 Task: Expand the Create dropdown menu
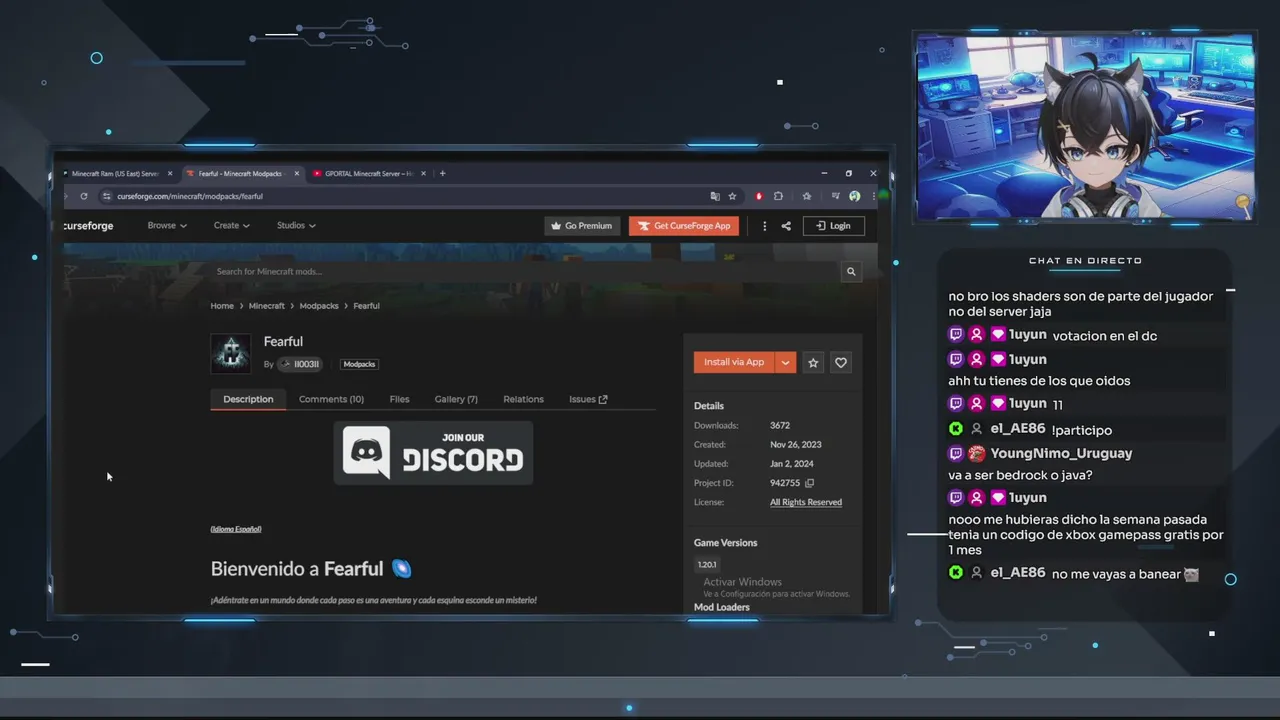(232, 226)
